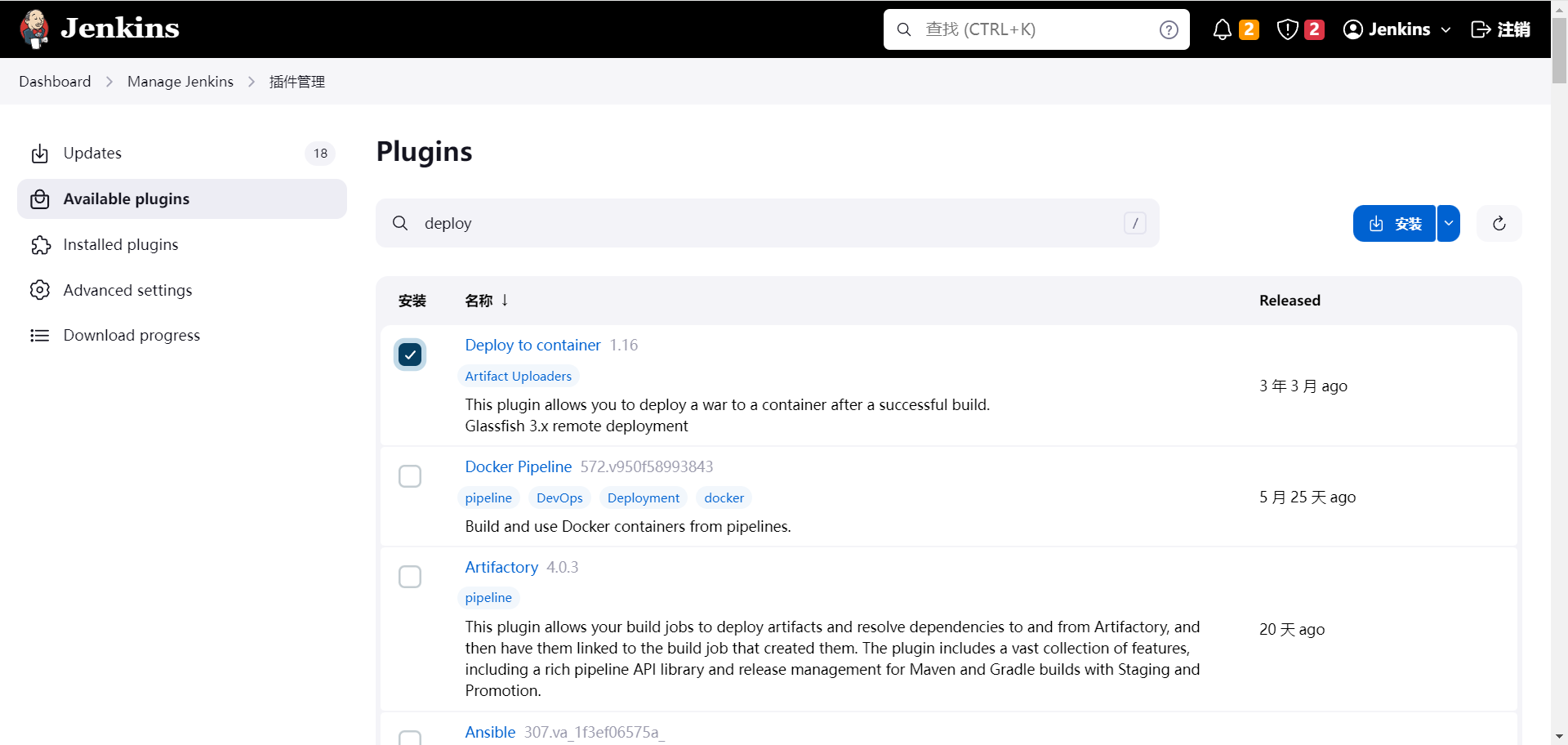The height and width of the screenshot is (745, 1568).
Task: Sort by the 名称 column header
Action: (487, 301)
